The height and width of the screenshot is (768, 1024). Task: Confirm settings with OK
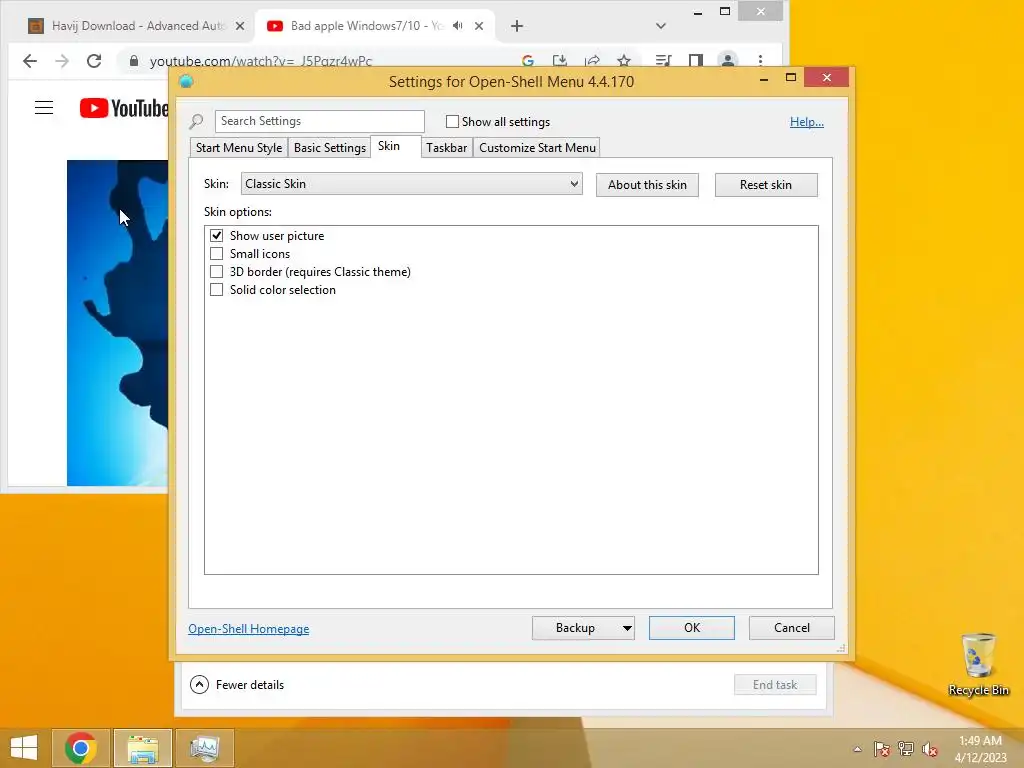coord(692,628)
